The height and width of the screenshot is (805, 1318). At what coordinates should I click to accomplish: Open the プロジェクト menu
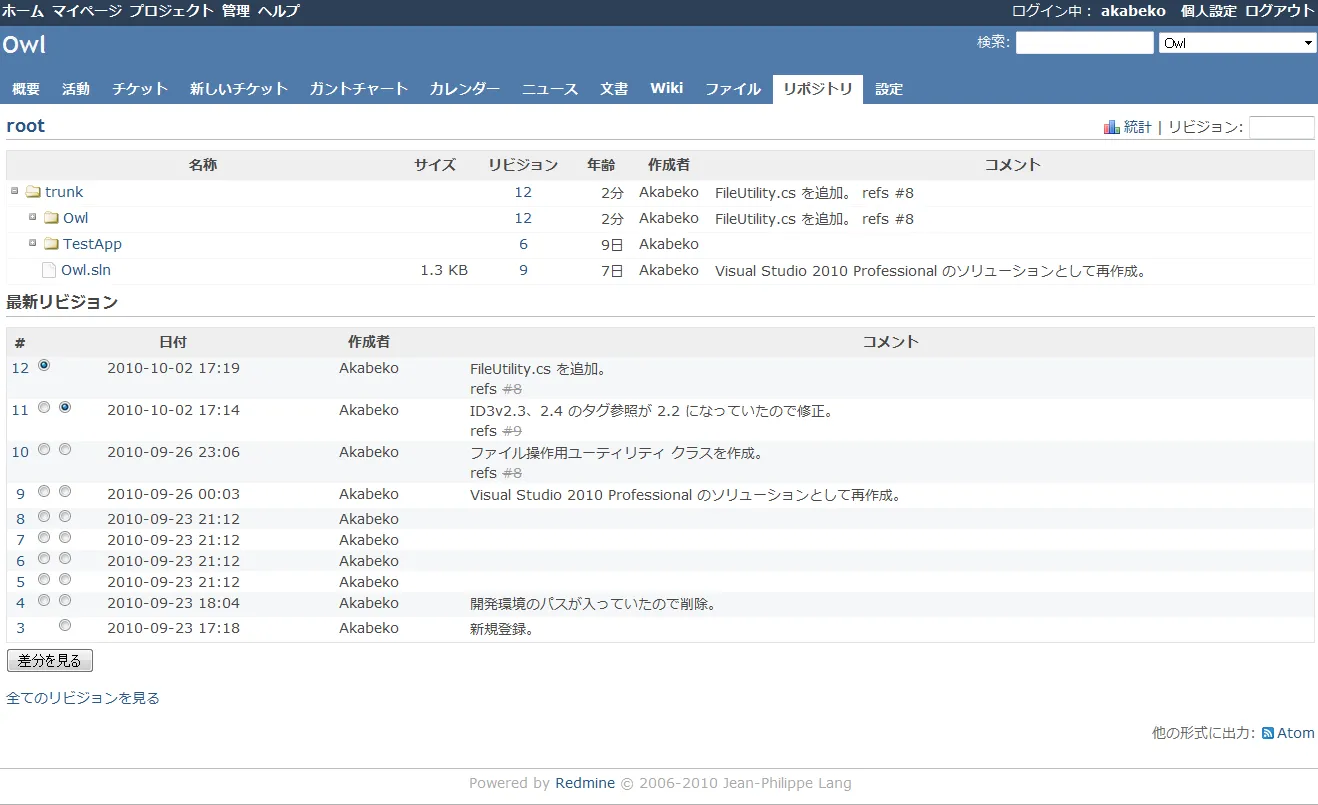(169, 11)
